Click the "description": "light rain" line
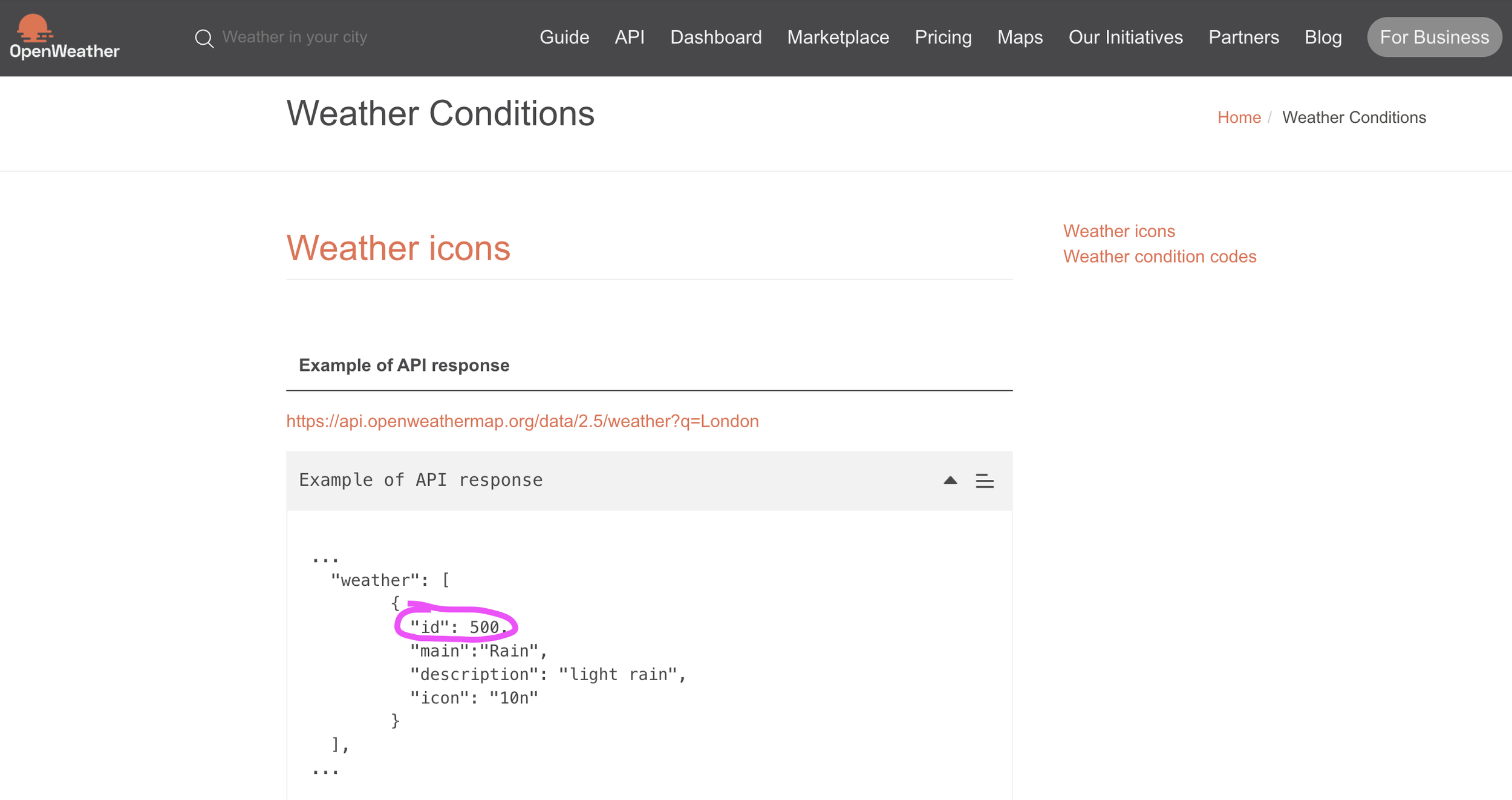 (x=548, y=674)
